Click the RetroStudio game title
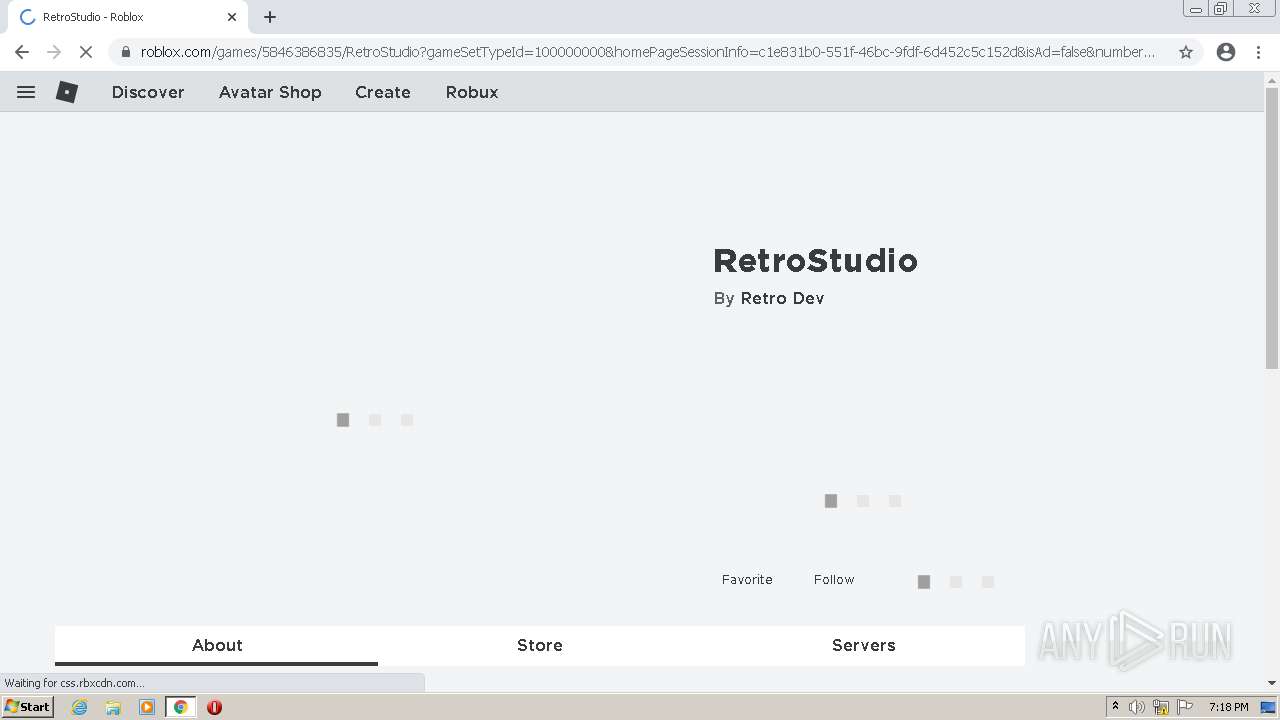 pos(815,261)
